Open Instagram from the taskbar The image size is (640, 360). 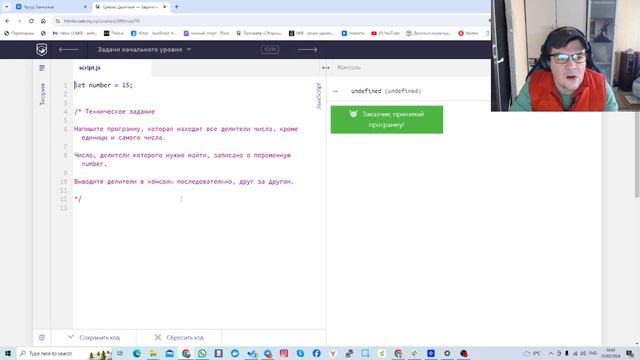(284, 353)
